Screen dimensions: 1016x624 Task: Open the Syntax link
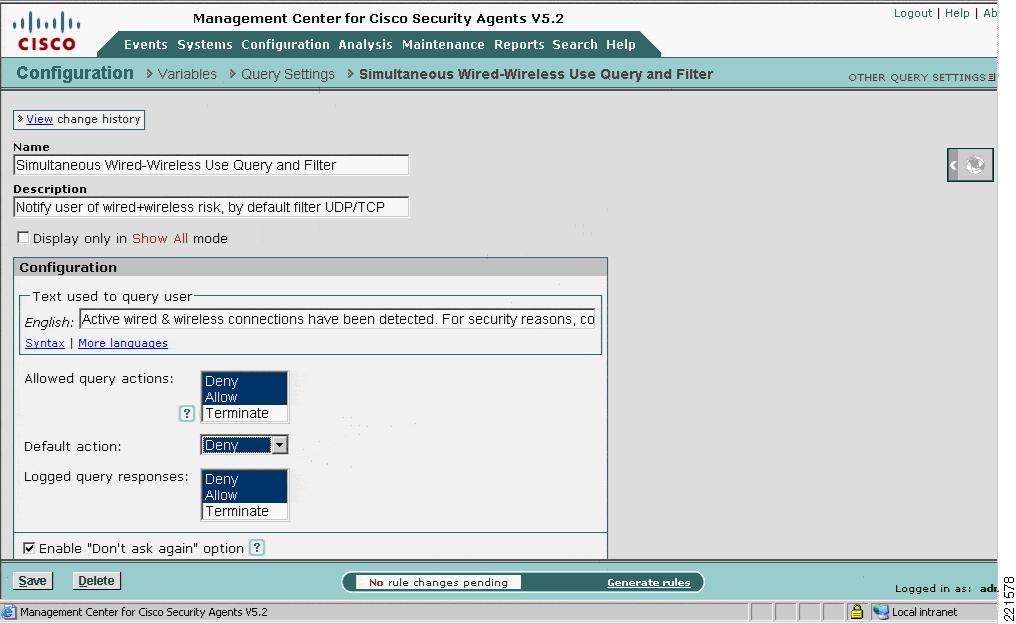coord(45,343)
